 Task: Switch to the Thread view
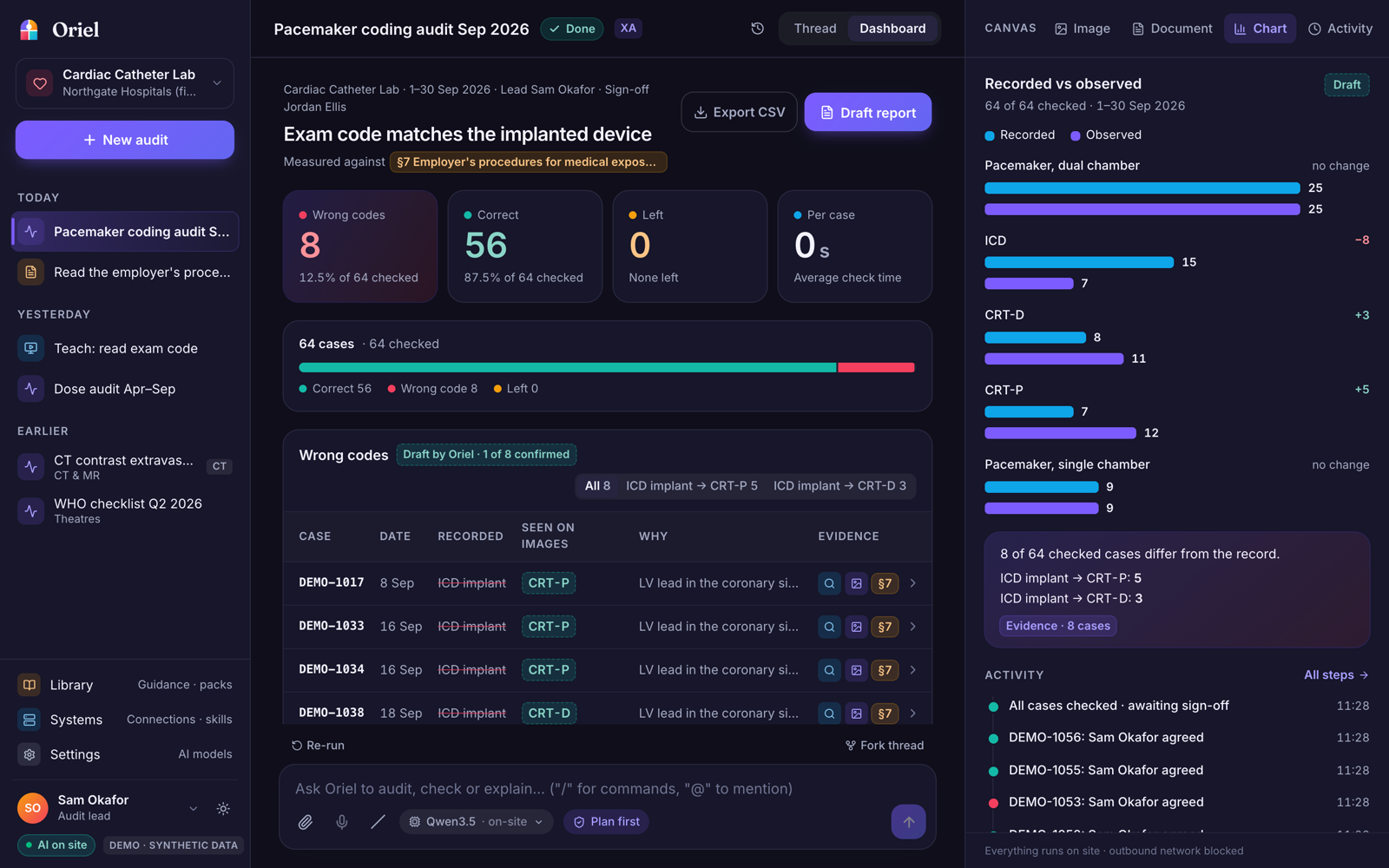815,29
